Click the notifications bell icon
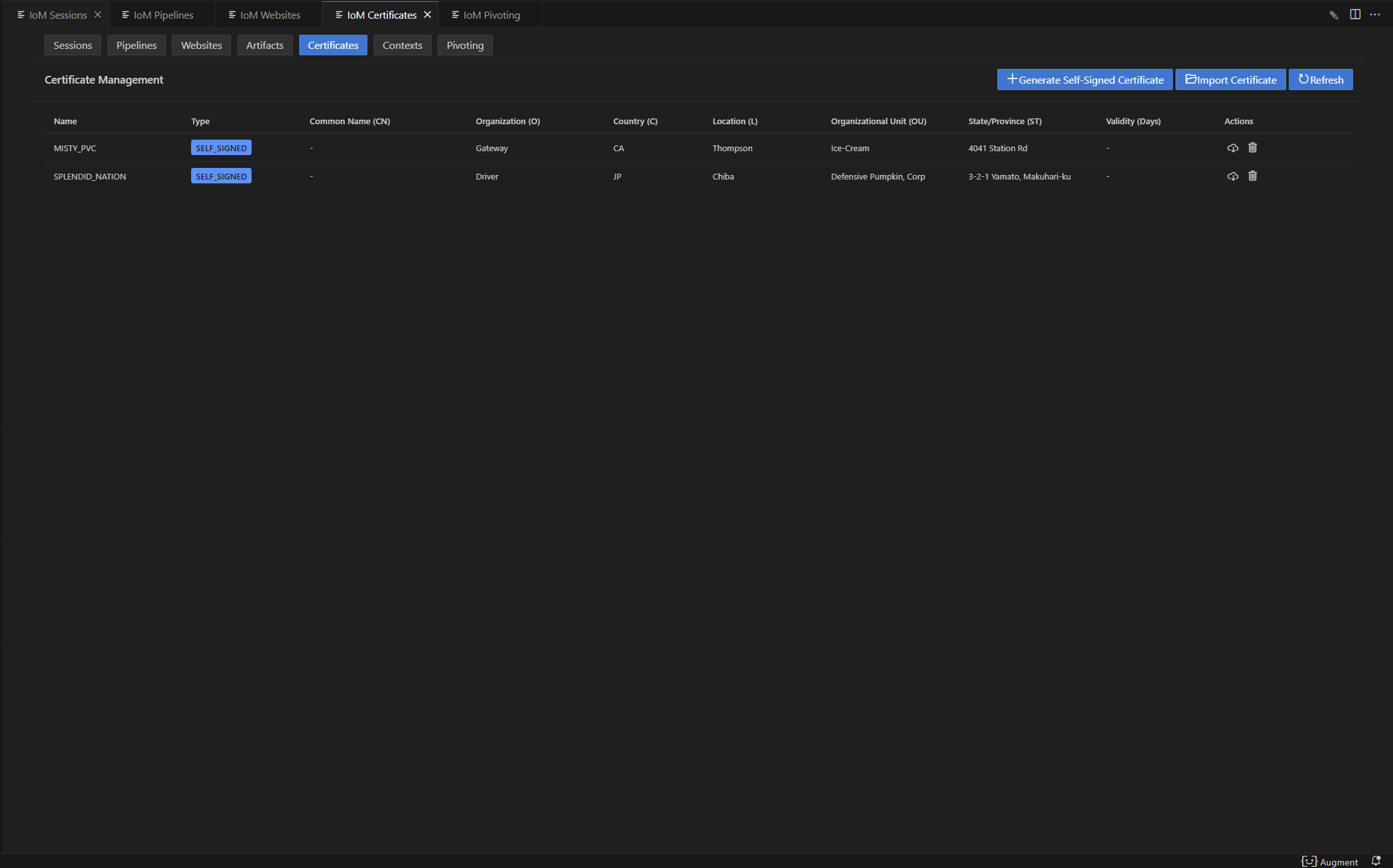 click(1376, 861)
